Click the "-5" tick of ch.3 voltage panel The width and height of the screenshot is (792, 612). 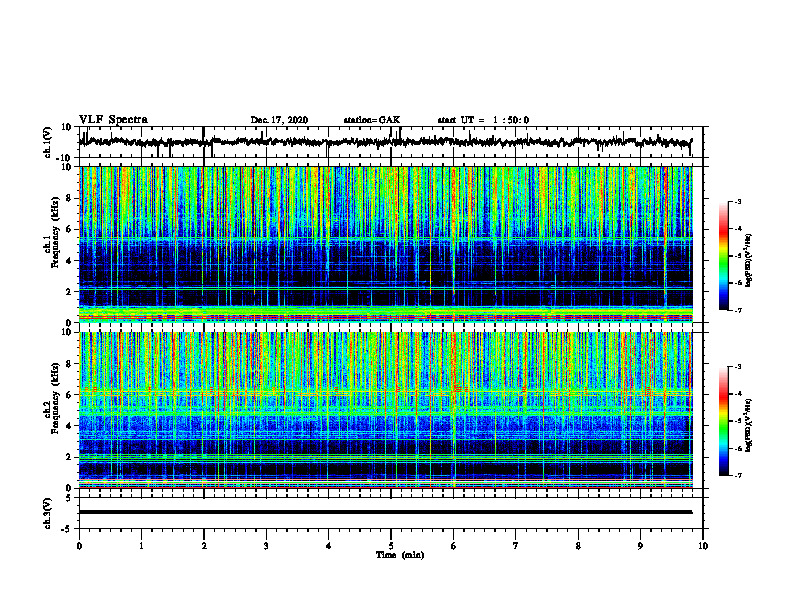pos(67,528)
